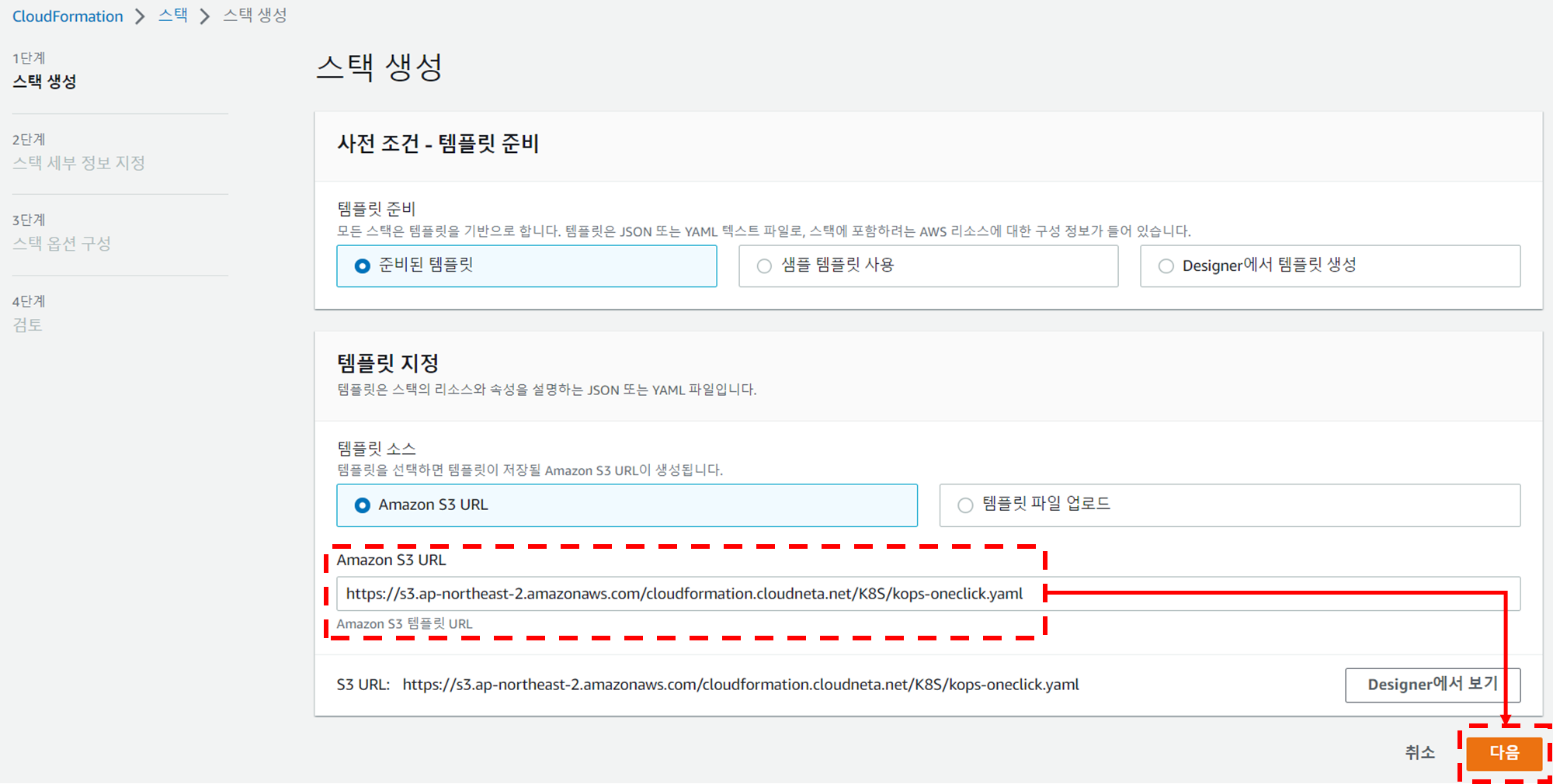The width and height of the screenshot is (1553, 784).
Task: Choose the 템플릿 파일 업로드 radio option
Action: pyautogui.click(x=965, y=505)
